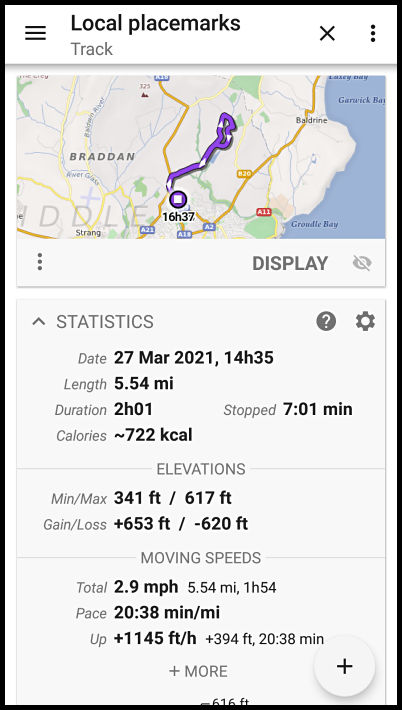Open the top-right vertical dots overflow menu
402x710 pixels.
coord(373,33)
